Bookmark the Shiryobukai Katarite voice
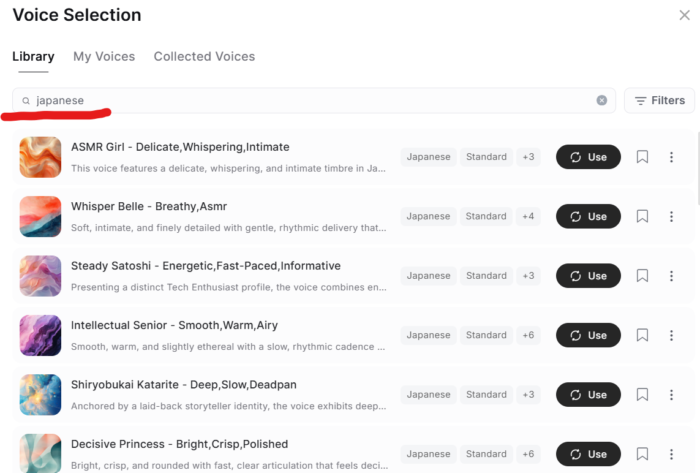The width and height of the screenshot is (700, 473). (643, 395)
